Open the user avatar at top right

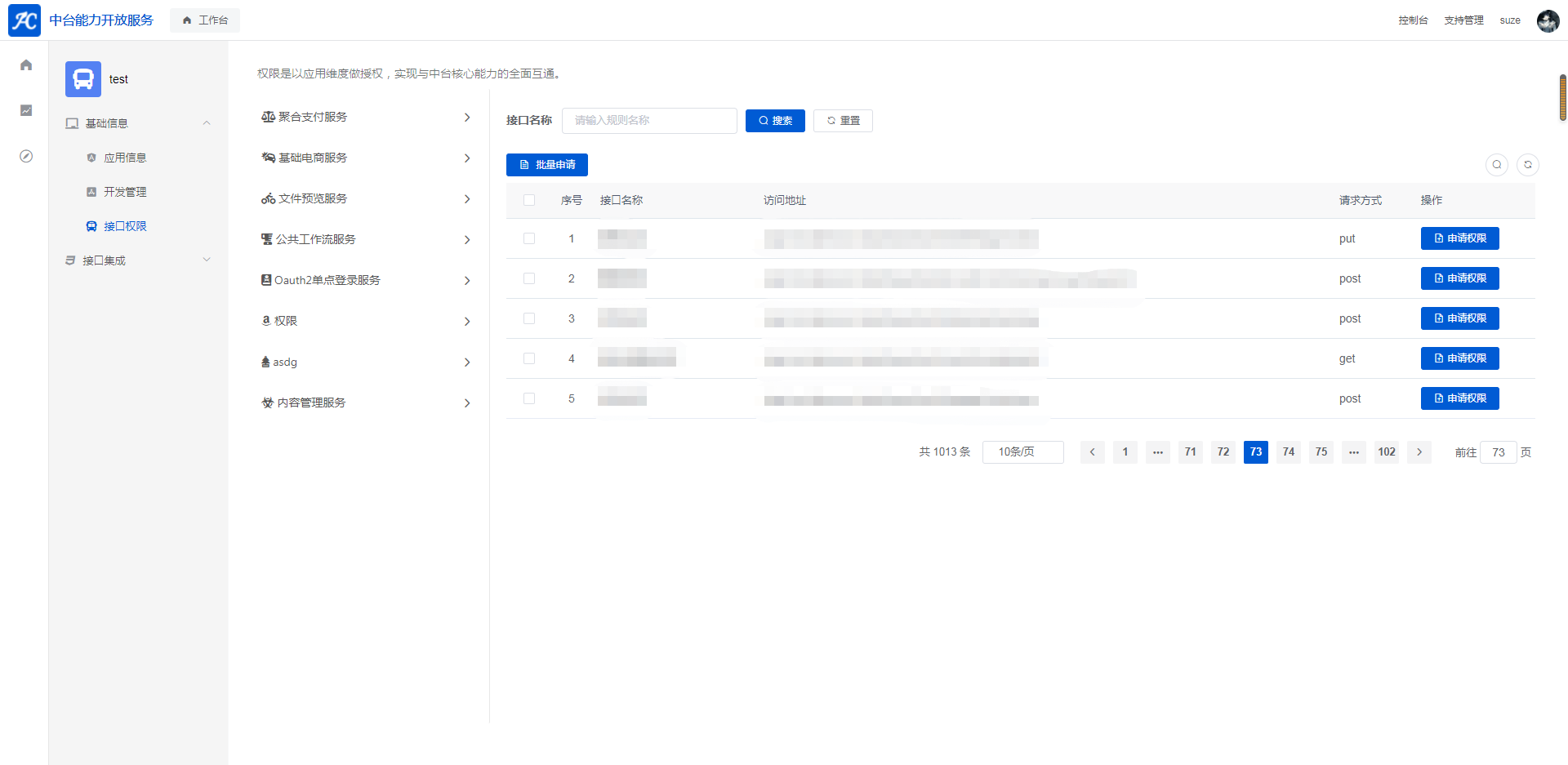pyautogui.click(x=1548, y=20)
